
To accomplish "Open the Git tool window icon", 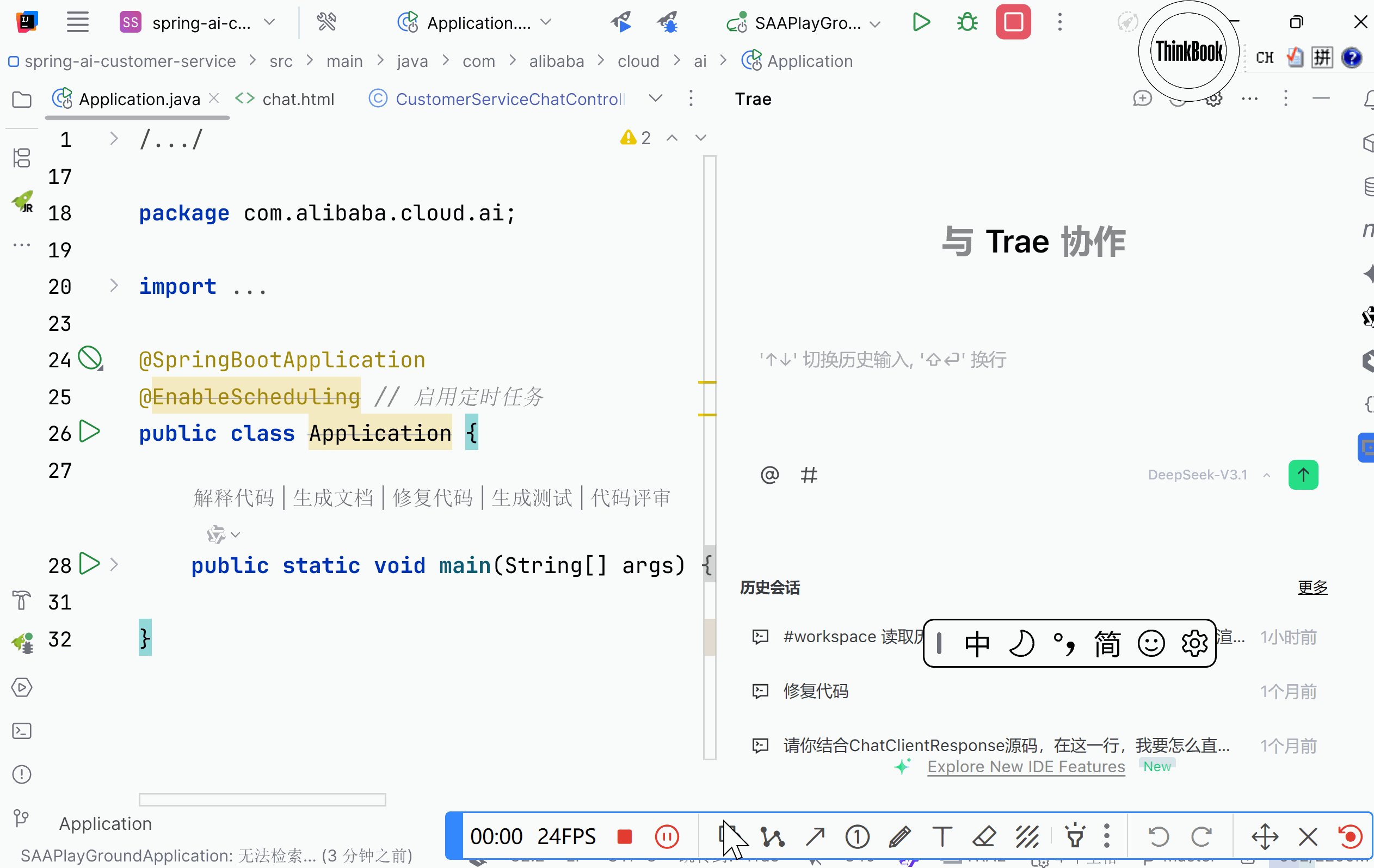I will click(x=22, y=818).
